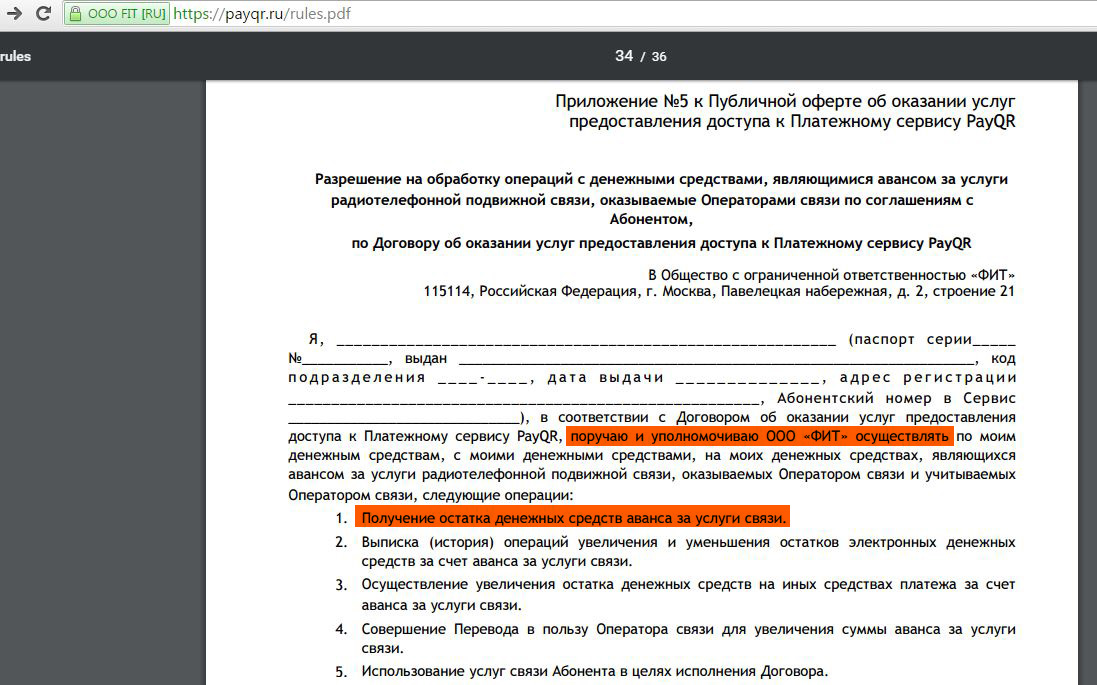Click list item 5 "Использование услуг связи Абонента"
This screenshot has width=1097, height=685.
pyautogui.click(x=594, y=672)
